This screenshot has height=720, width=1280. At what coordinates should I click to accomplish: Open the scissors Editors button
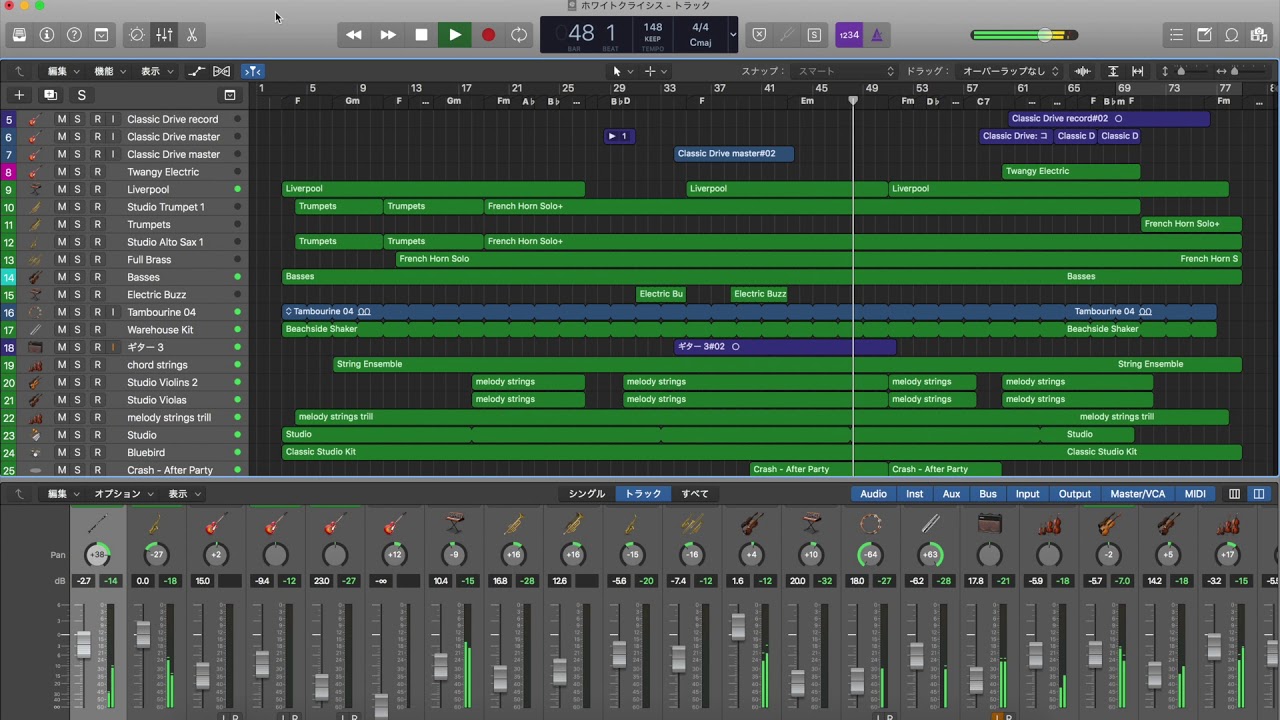pos(191,35)
